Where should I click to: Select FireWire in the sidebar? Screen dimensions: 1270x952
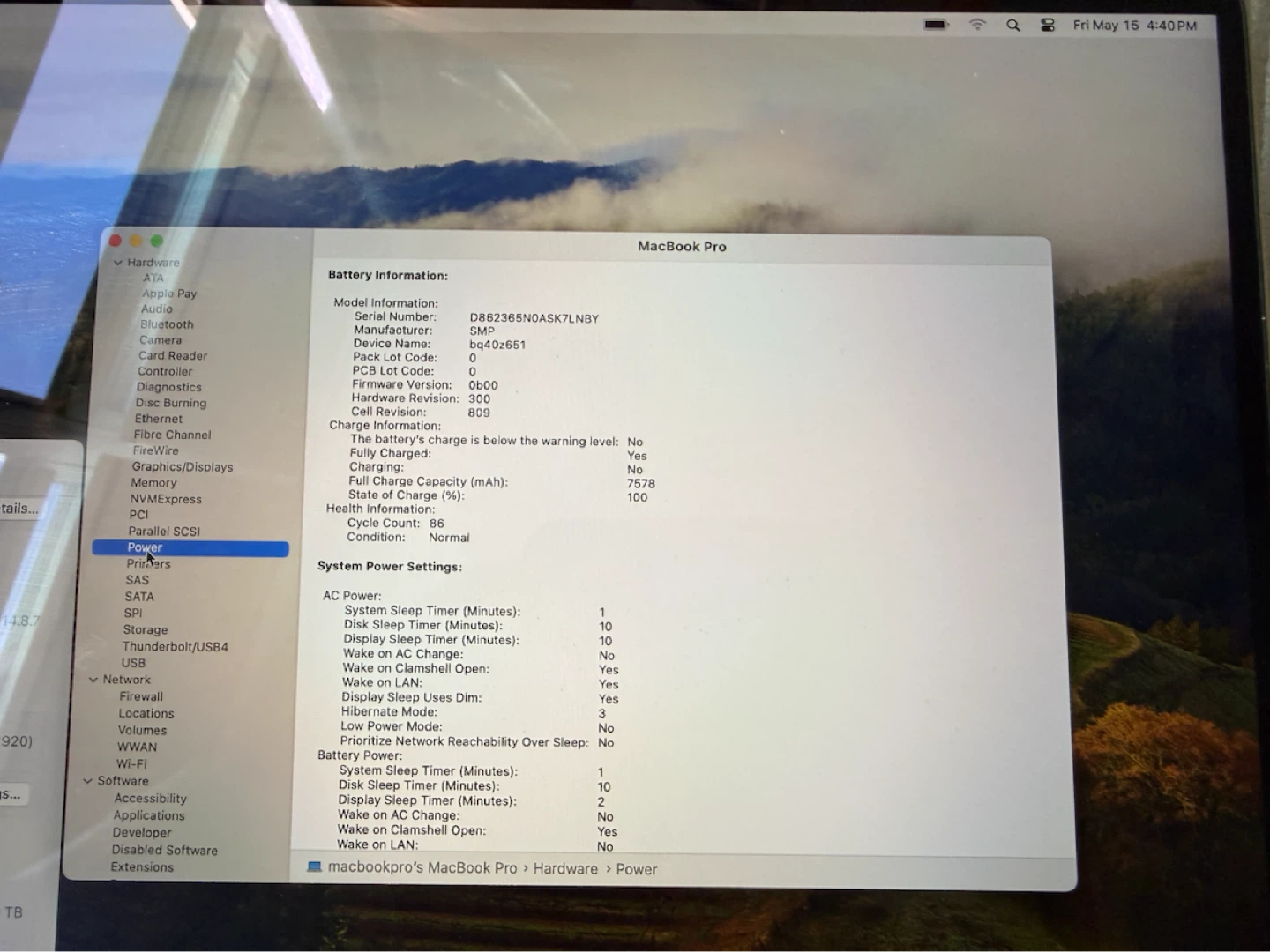tap(155, 450)
